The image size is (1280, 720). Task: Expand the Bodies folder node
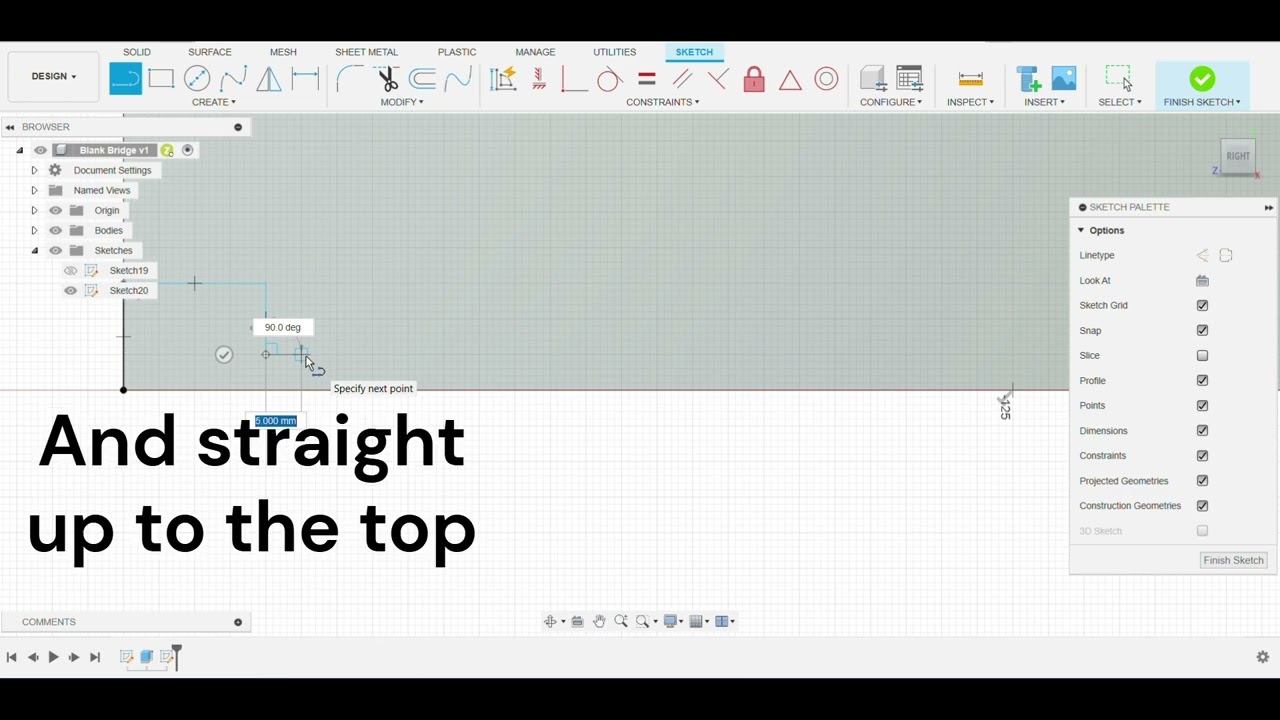(x=34, y=231)
